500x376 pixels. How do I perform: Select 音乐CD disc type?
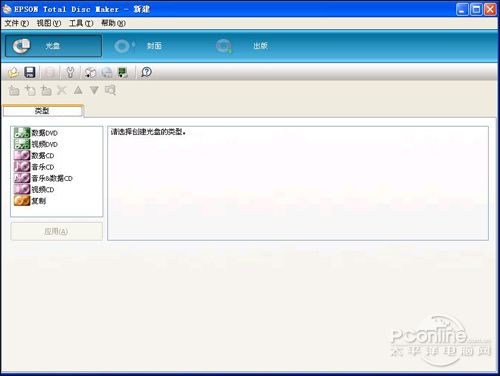point(34,167)
